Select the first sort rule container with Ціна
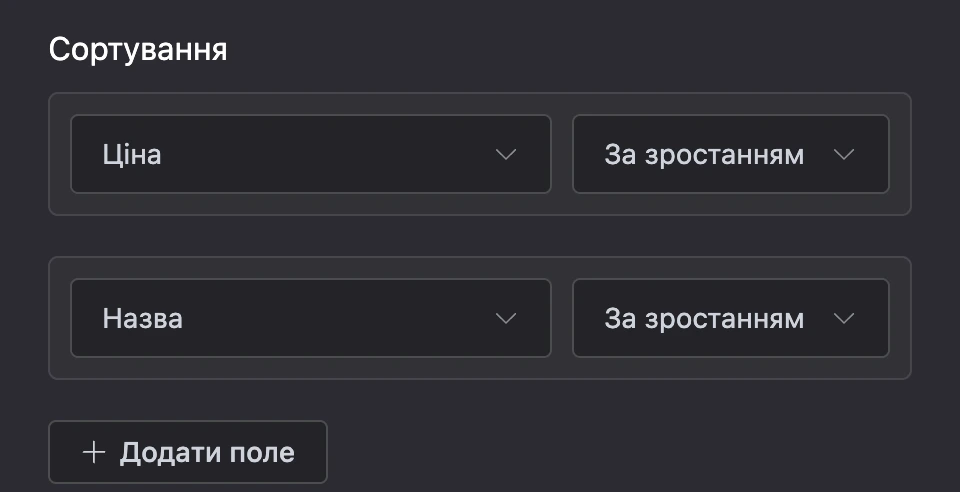This screenshot has width=960, height=492. (480, 154)
